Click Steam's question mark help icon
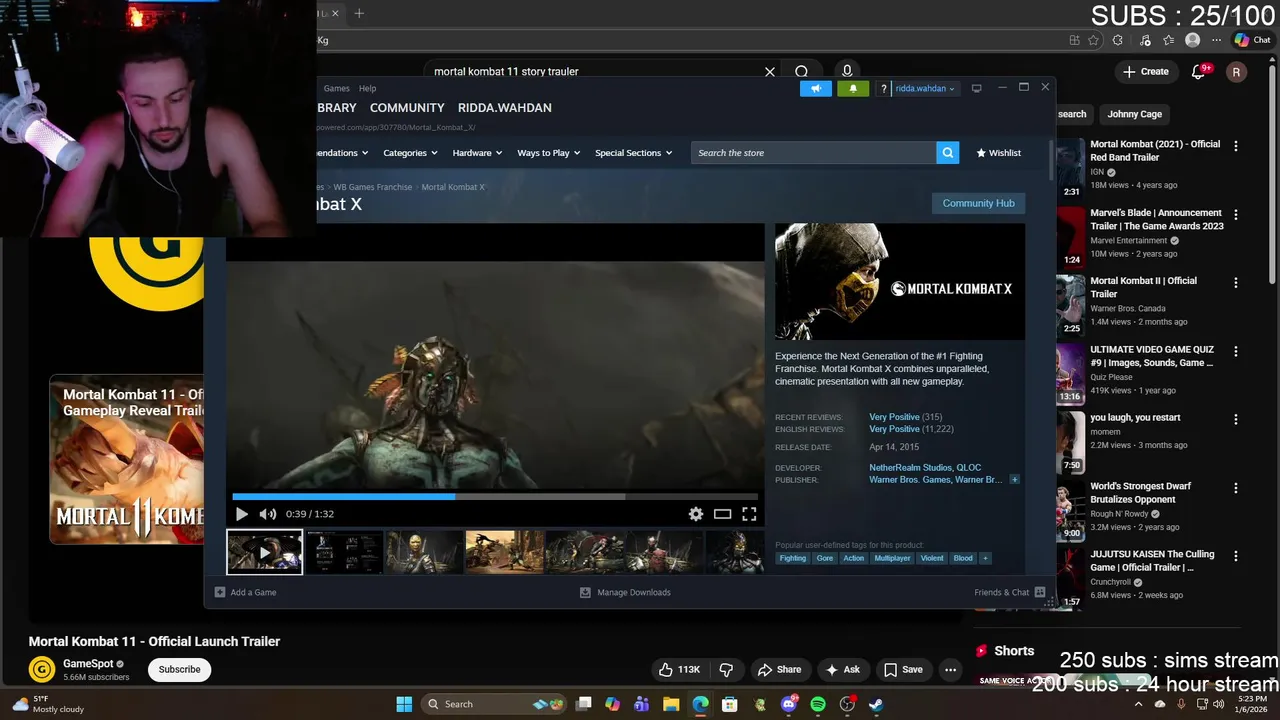Viewport: 1280px width, 720px height. click(x=883, y=88)
